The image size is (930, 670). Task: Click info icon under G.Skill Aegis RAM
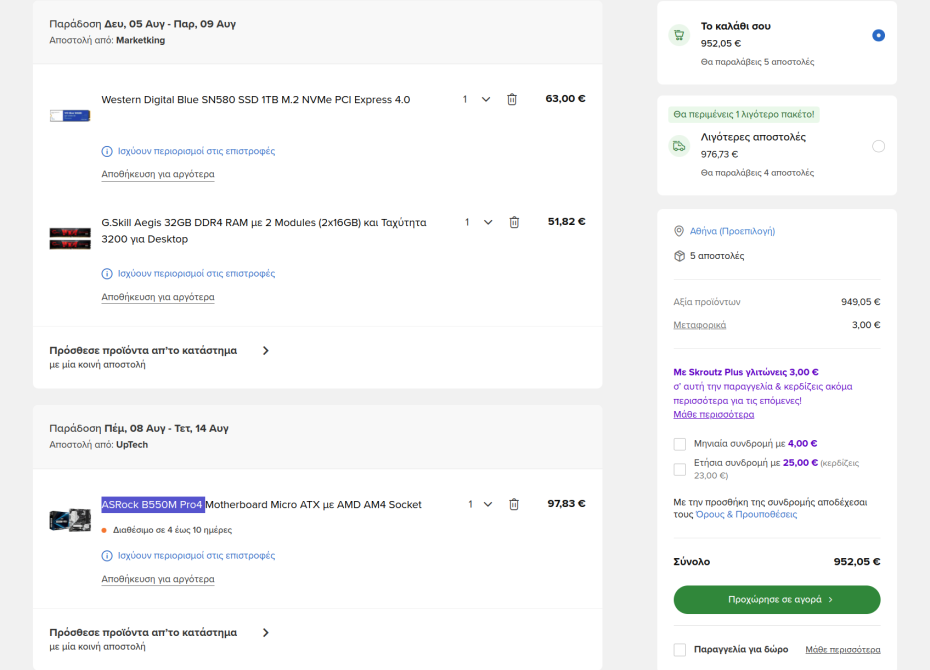click(x=107, y=273)
